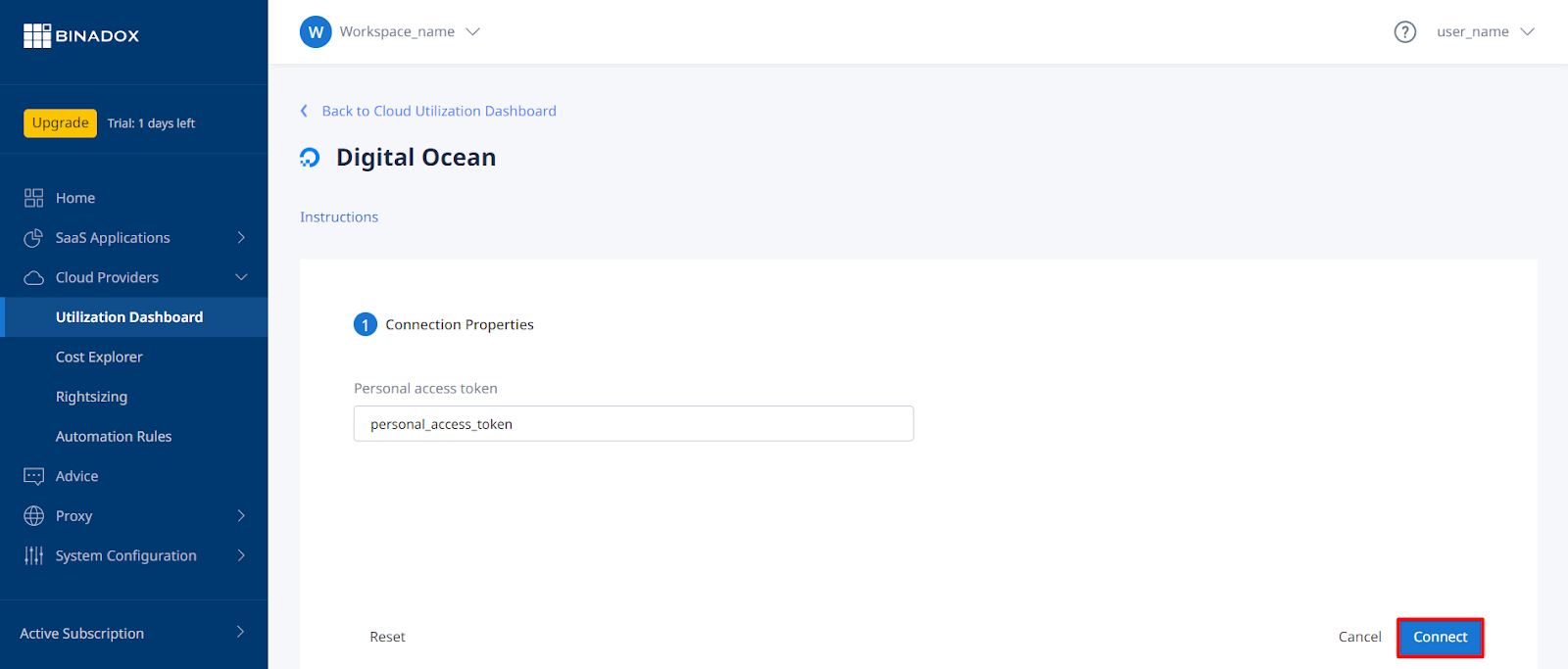Viewport: 1568px width, 669px height.
Task: Focus the Personal access token field
Action: tap(633, 424)
